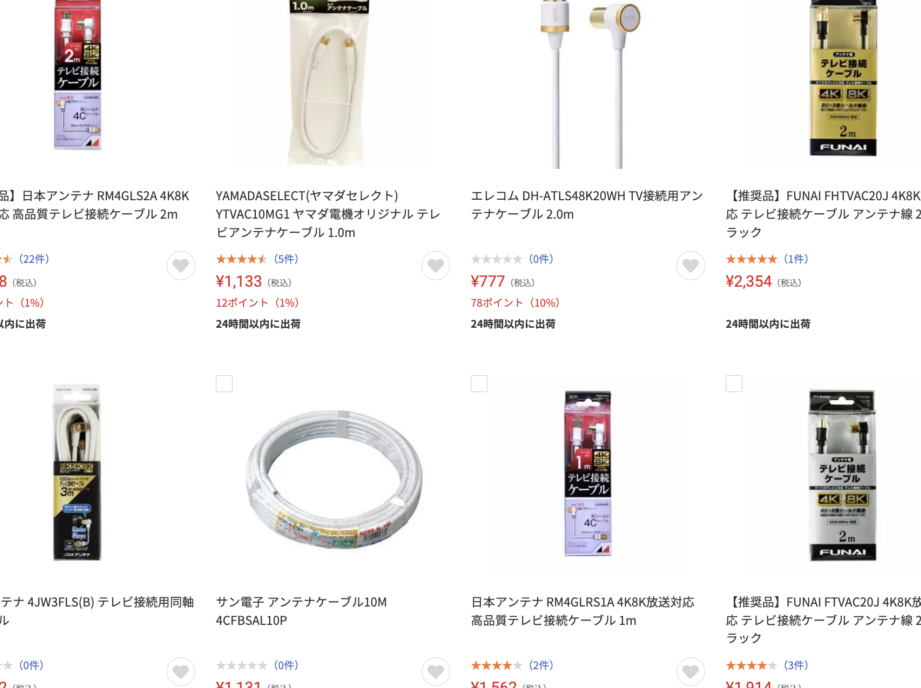Open 3 reviews link for FUNAI FTVAC20J
The width and height of the screenshot is (921, 688).
[796, 665]
